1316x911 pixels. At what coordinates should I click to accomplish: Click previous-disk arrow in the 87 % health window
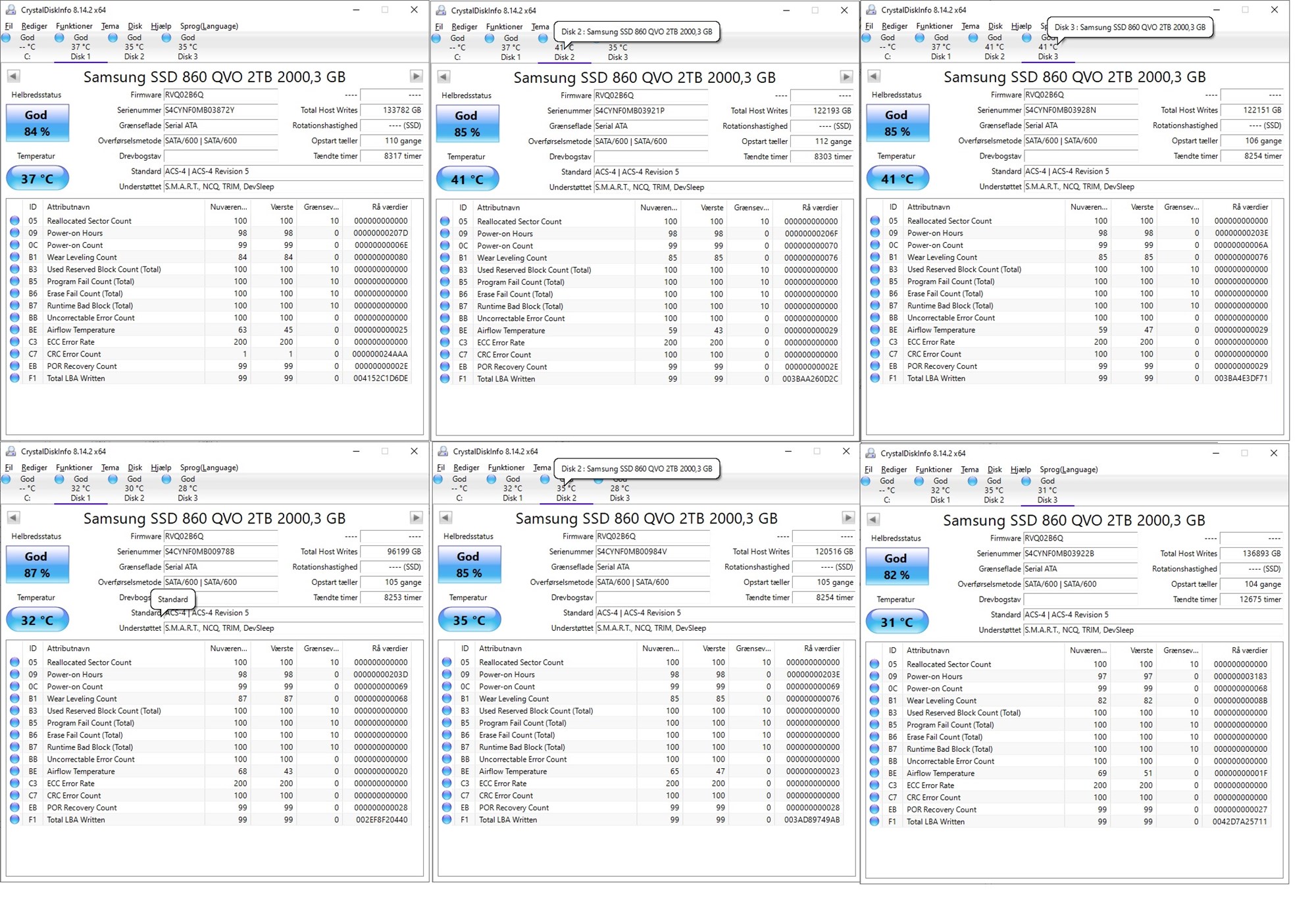click(13, 518)
